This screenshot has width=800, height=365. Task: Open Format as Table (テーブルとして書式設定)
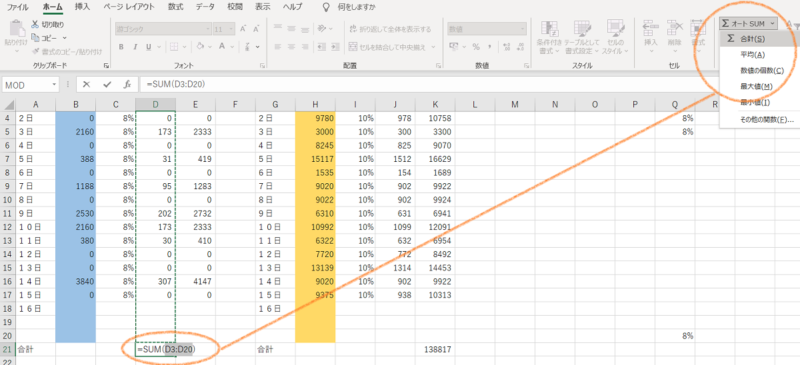click(582, 37)
